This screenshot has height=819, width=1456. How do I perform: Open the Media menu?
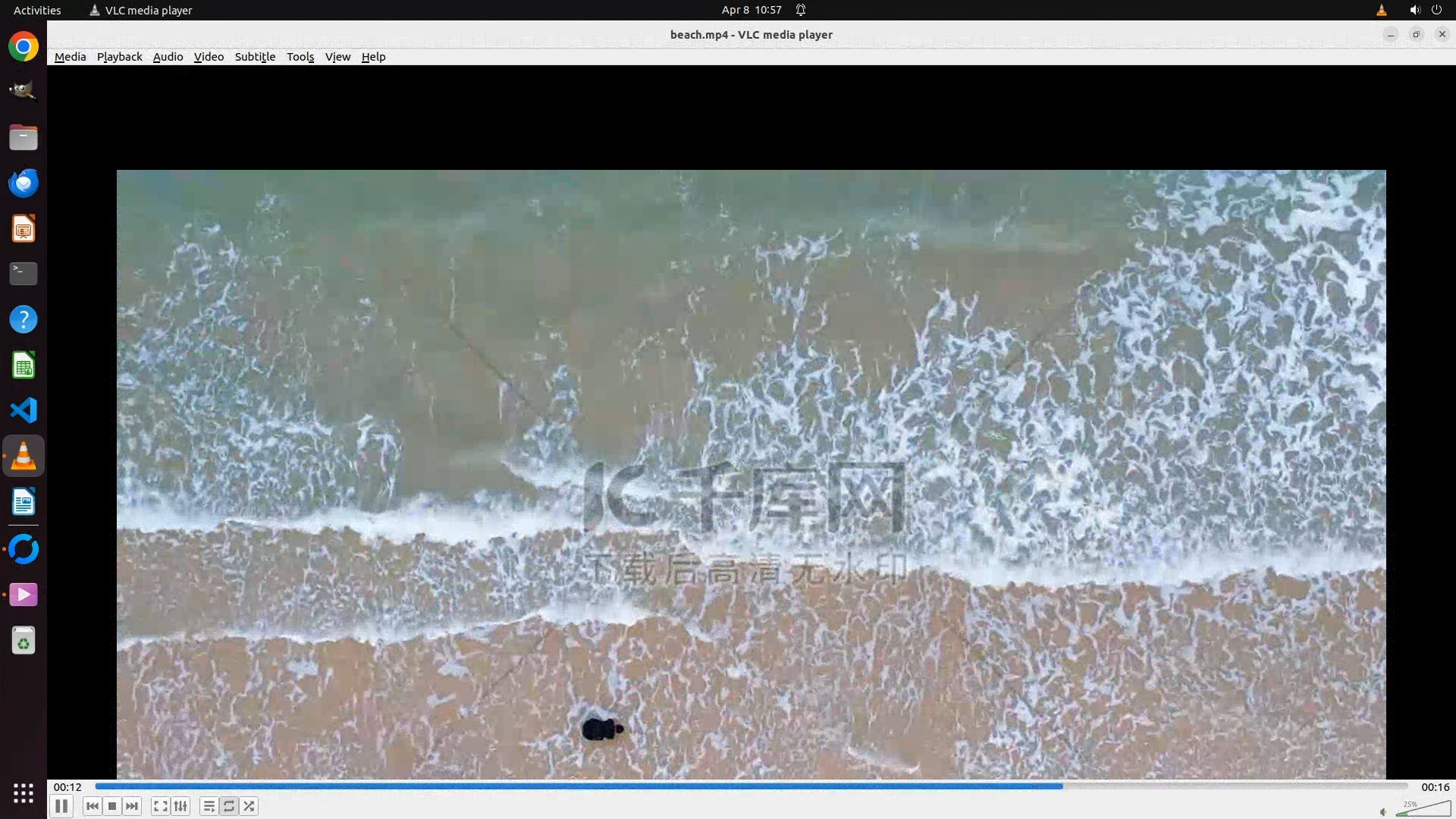[x=70, y=57]
